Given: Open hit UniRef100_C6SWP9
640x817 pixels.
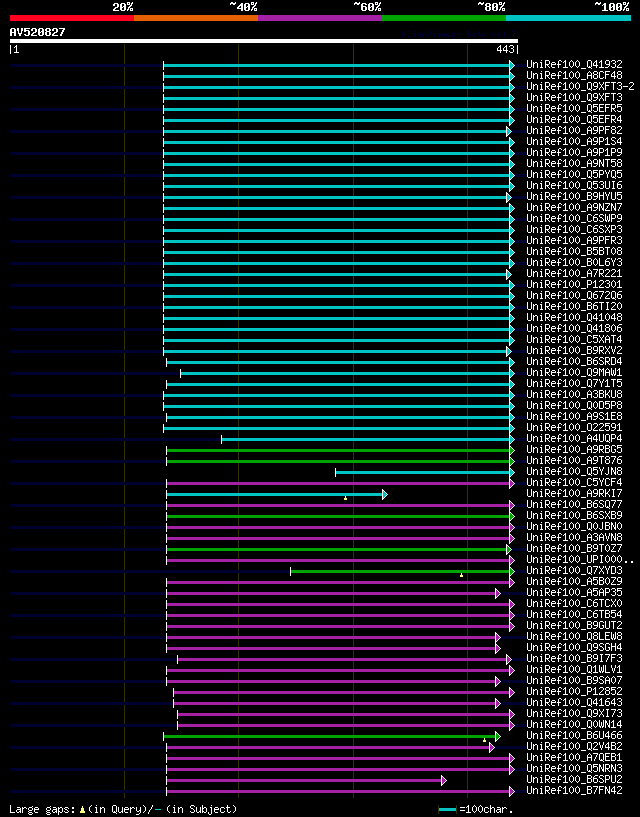Looking at the screenshot, I should click(x=574, y=218).
